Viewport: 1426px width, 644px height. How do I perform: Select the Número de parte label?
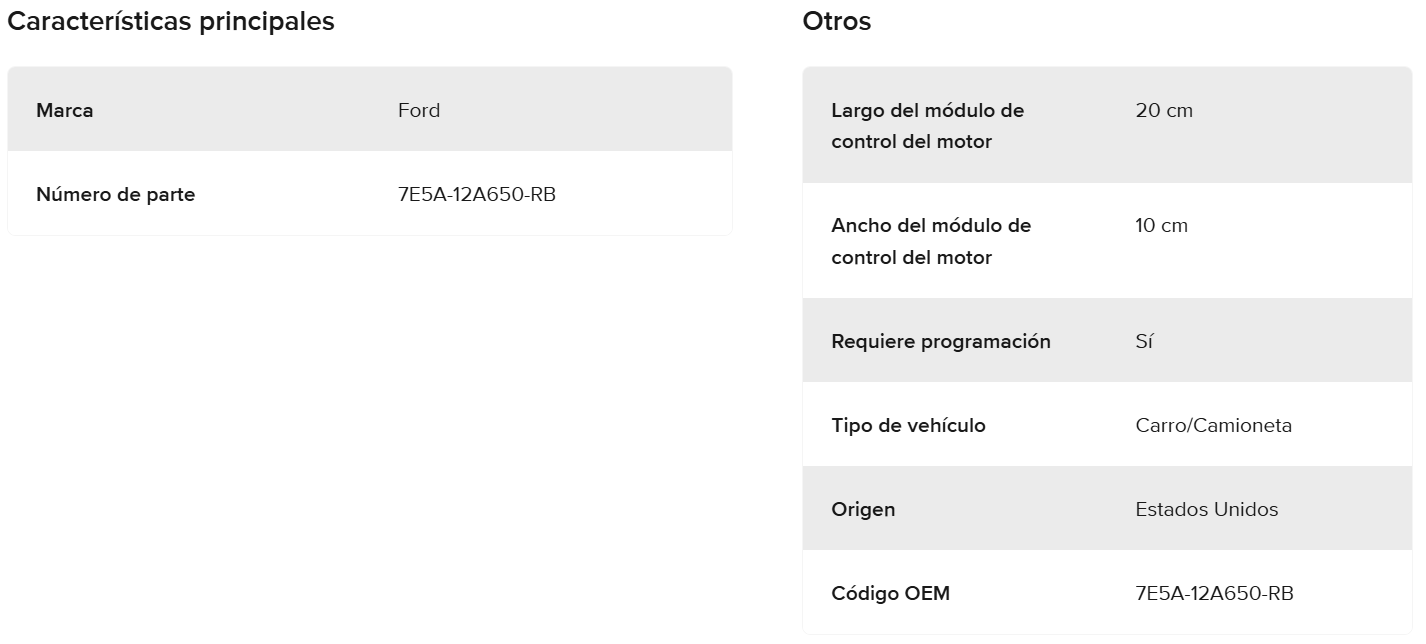click(x=116, y=194)
